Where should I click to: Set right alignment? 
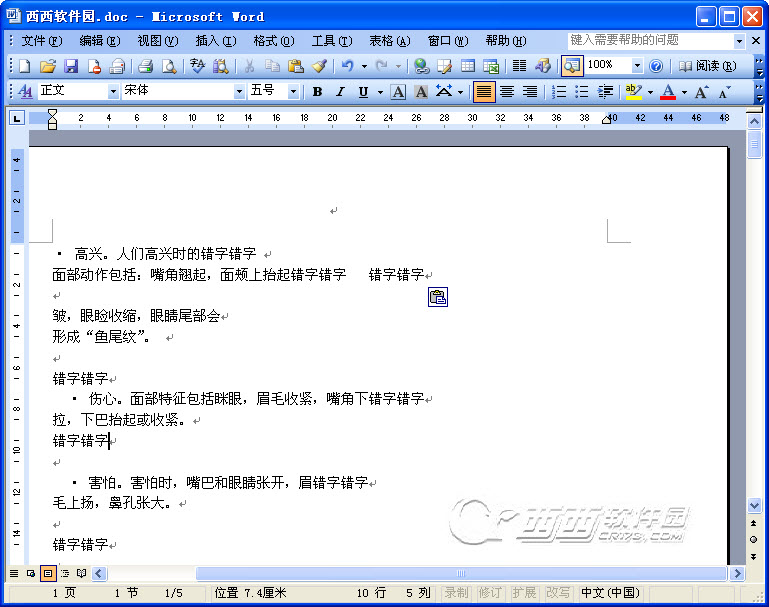pos(530,92)
